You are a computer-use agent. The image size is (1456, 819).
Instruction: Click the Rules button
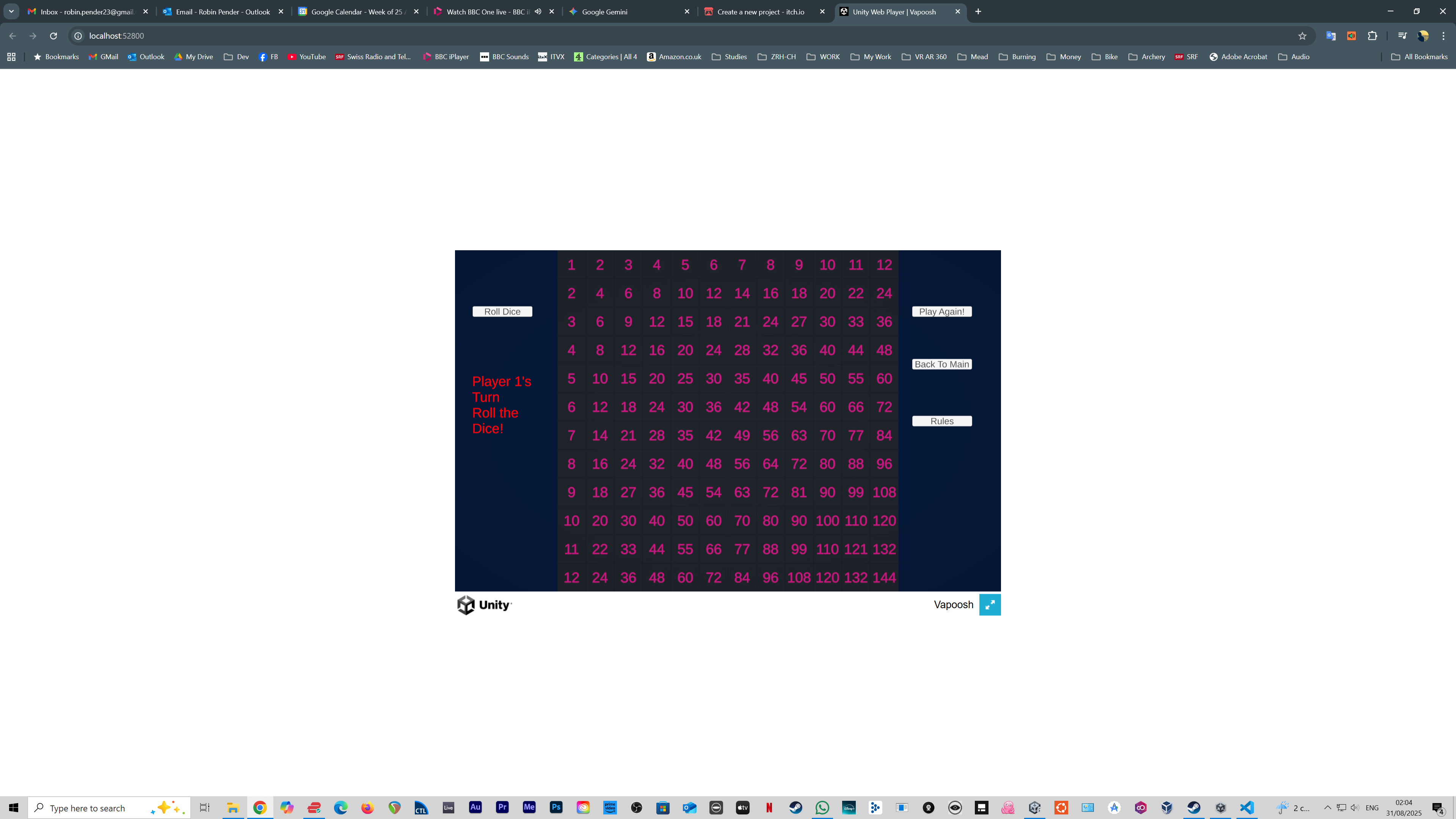click(x=941, y=421)
